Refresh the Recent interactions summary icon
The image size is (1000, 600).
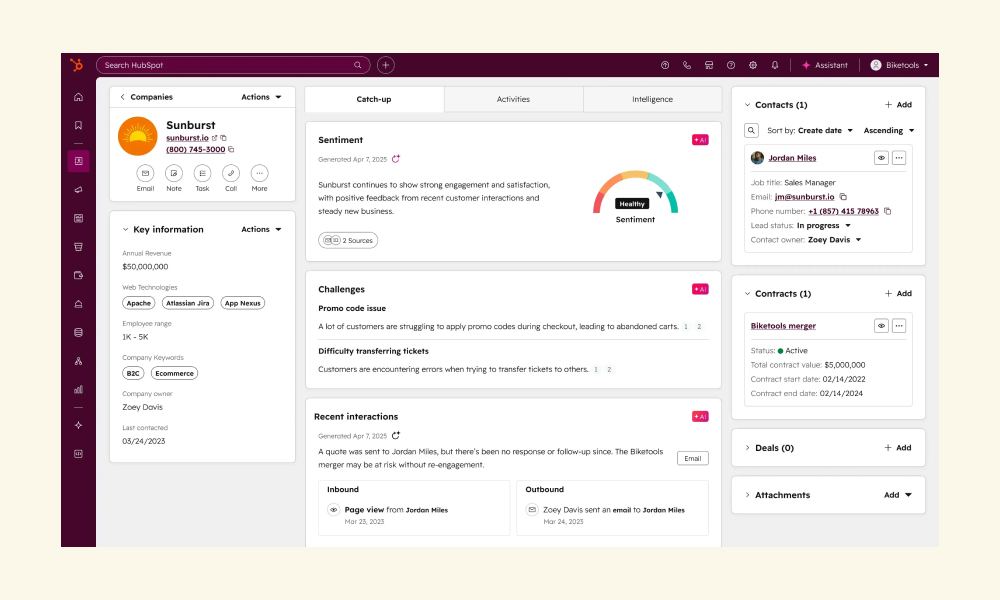point(395,435)
